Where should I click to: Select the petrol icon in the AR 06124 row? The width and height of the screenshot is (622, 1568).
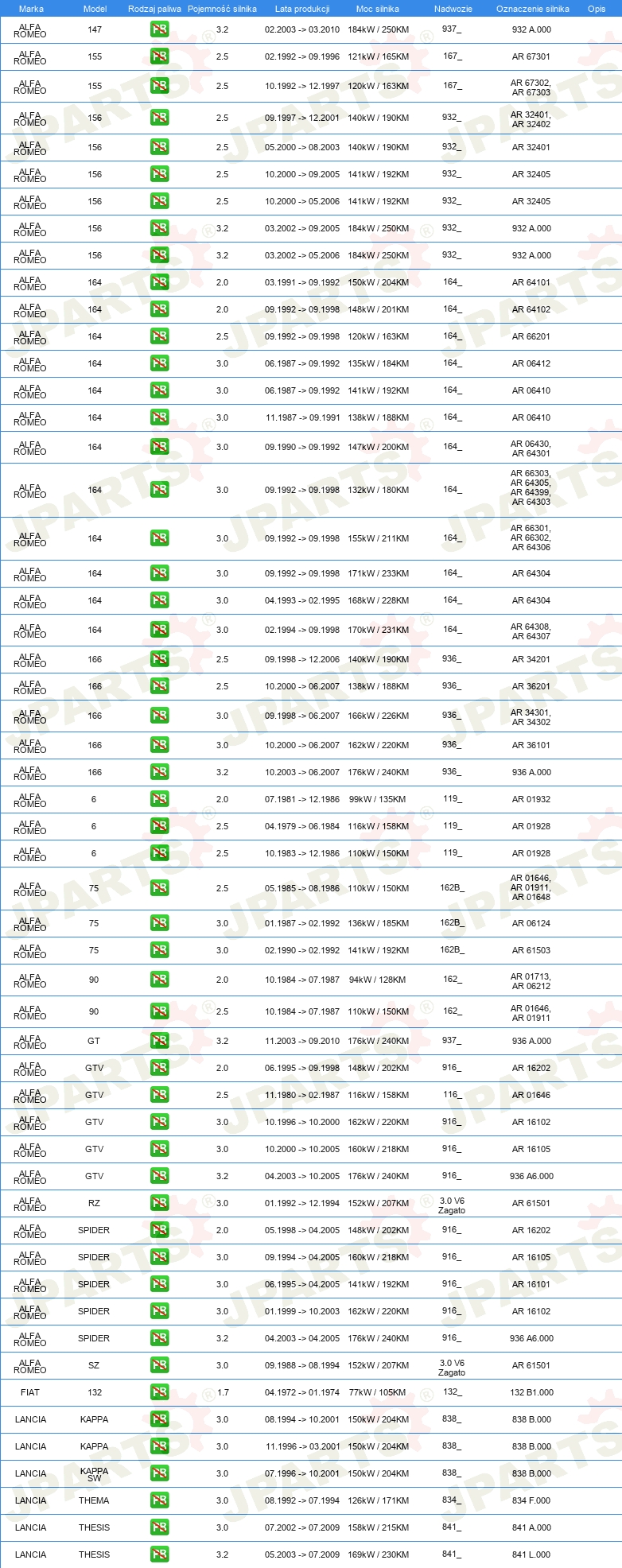point(159,923)
